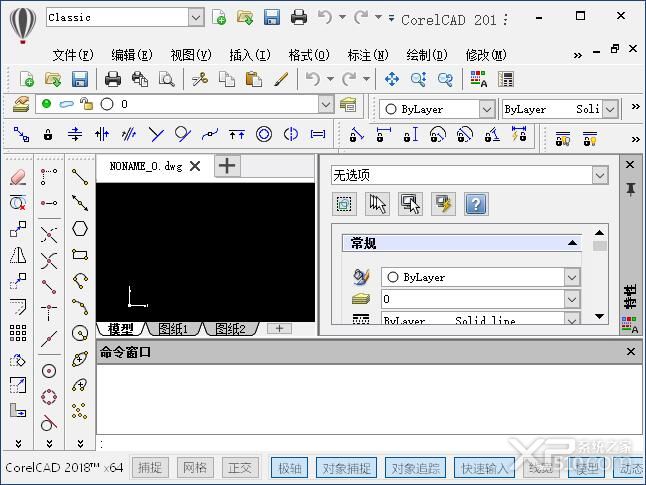Screen dimensions: 646x485
Task: Expand the layer 0 dropdown arrow
Action: [x=326, y=104]
